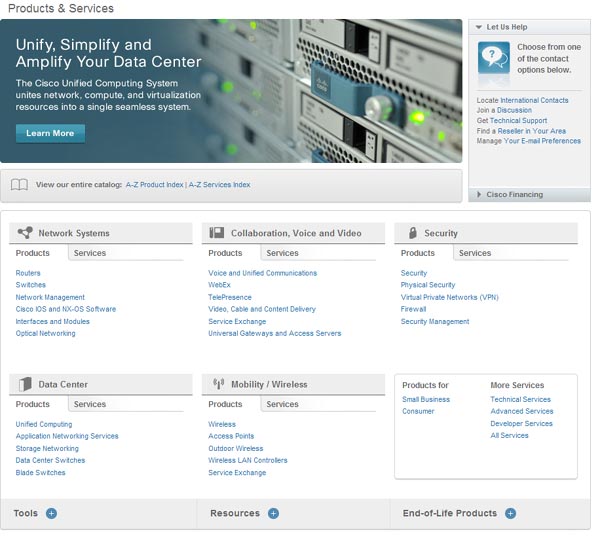The height and width of the screenshot is (538, 600).
Task: Open the Routers link
Action: [28, 273]
